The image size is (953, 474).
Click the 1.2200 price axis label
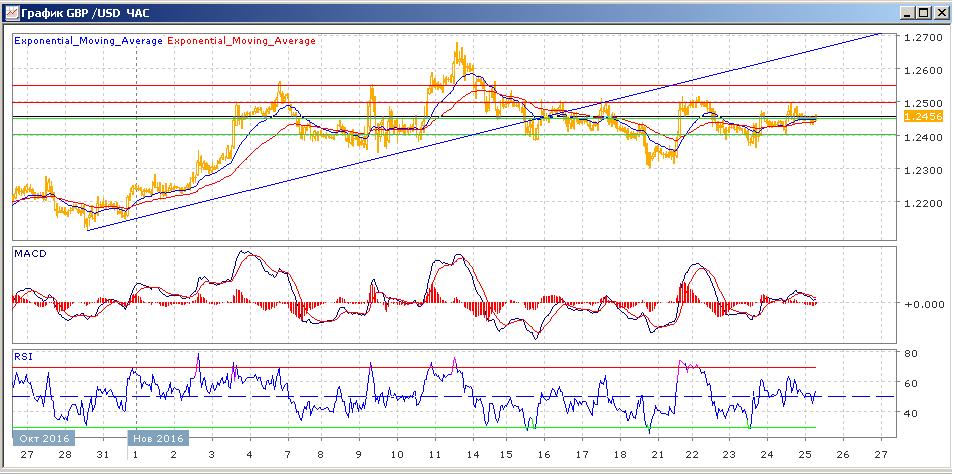[925, 204]
